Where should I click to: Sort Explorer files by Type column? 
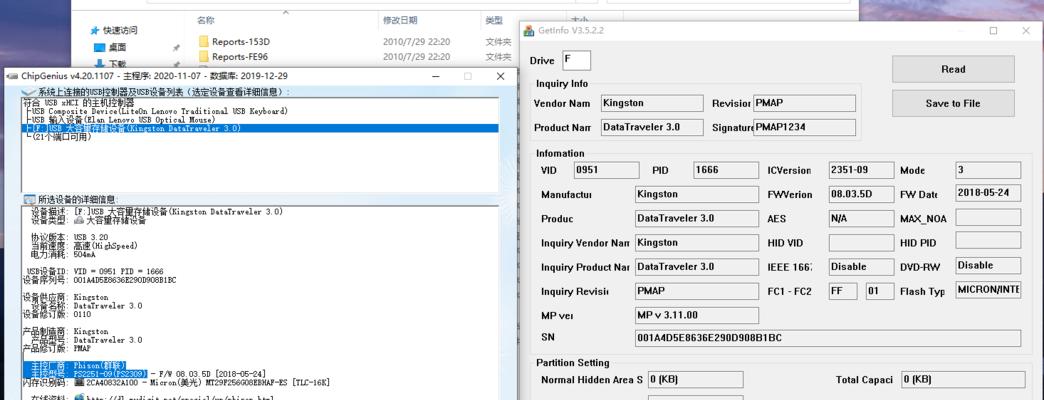click(x=494, y=21)
